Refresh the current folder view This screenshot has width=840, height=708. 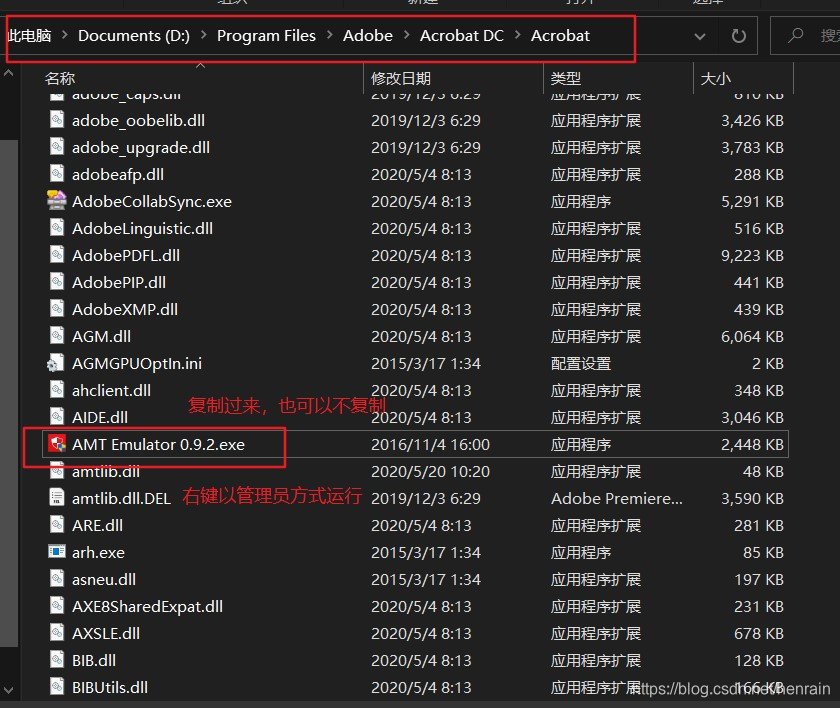pos(739,36)
